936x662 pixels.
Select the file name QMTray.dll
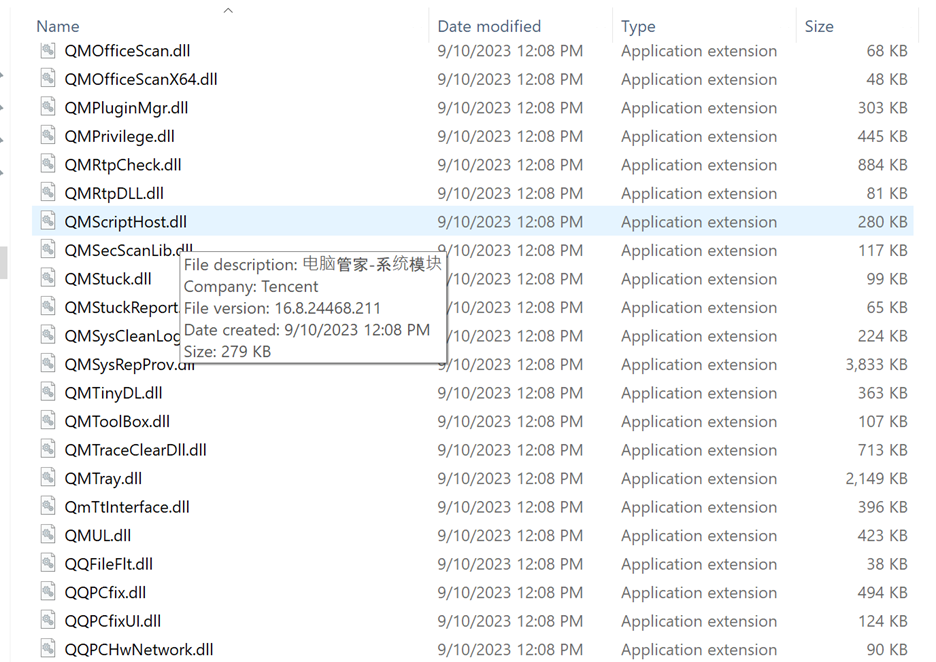(103, 479)
